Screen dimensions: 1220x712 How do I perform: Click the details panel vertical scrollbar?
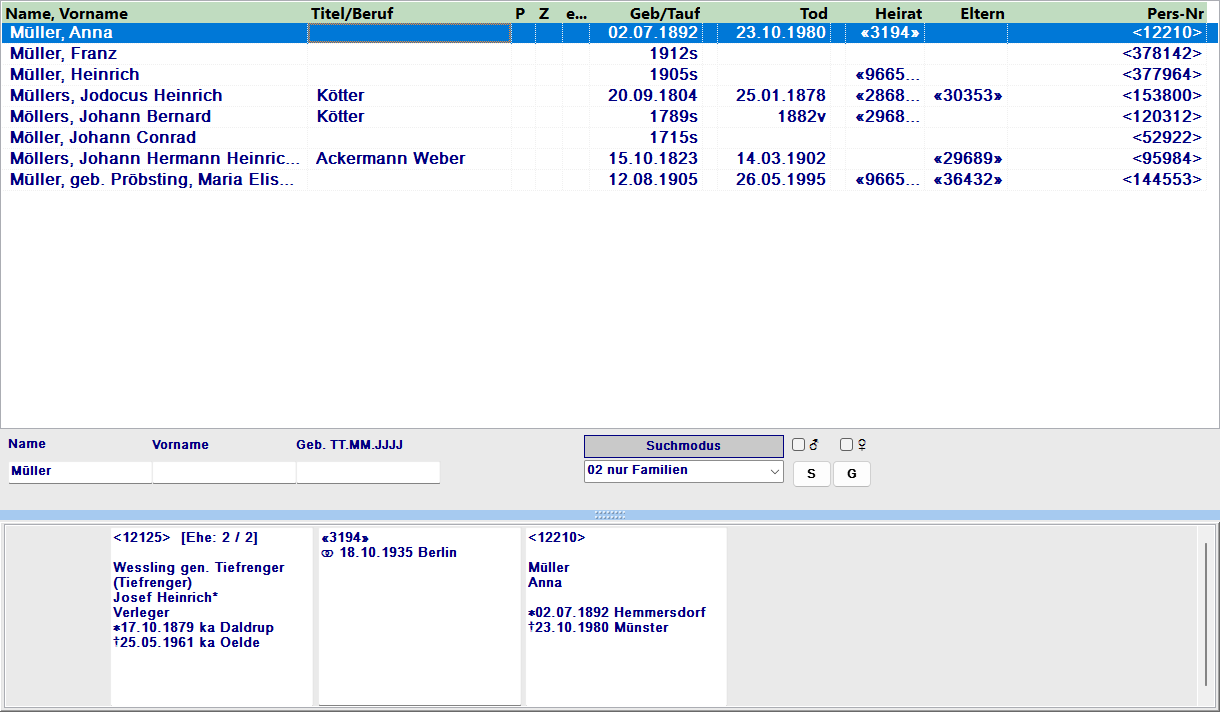click(x=1204, y=600)
